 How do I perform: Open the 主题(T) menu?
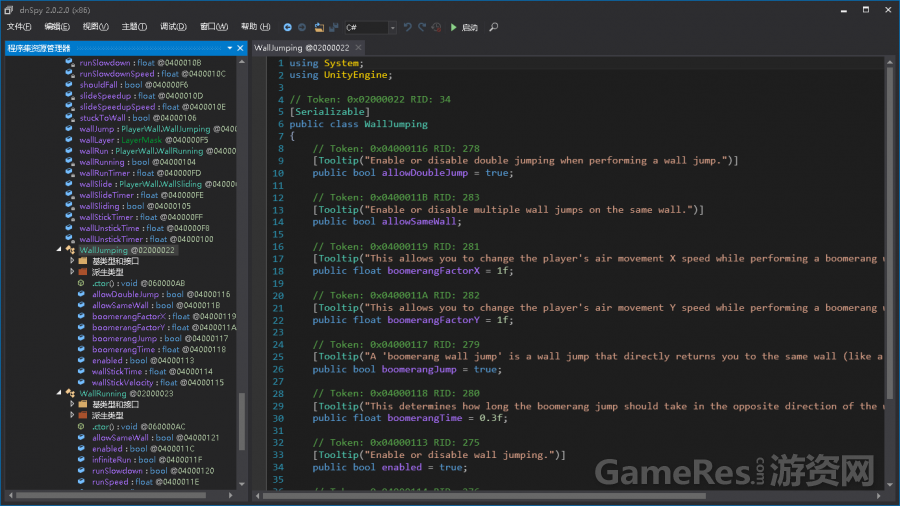click(x=134, y=27)
